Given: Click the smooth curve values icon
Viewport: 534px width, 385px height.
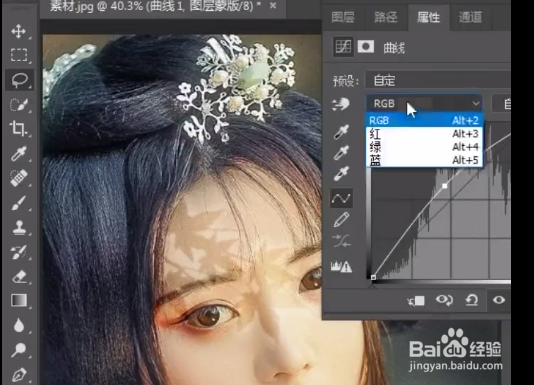Looking at the screenshot, I should point(341,241).
